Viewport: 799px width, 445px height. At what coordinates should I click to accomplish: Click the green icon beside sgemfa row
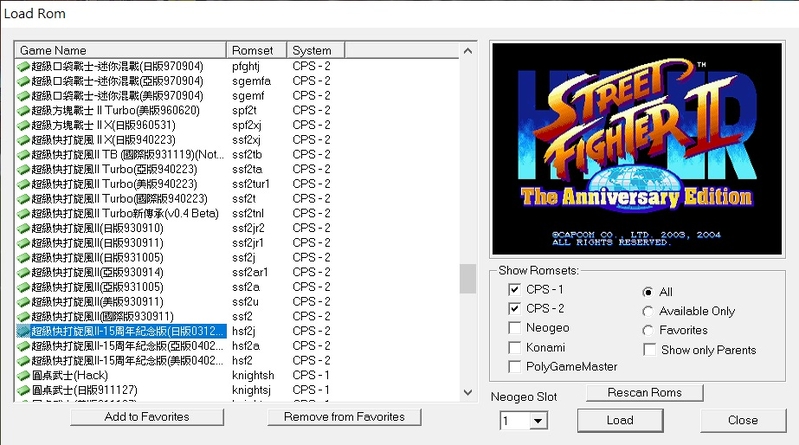(23, 81)
